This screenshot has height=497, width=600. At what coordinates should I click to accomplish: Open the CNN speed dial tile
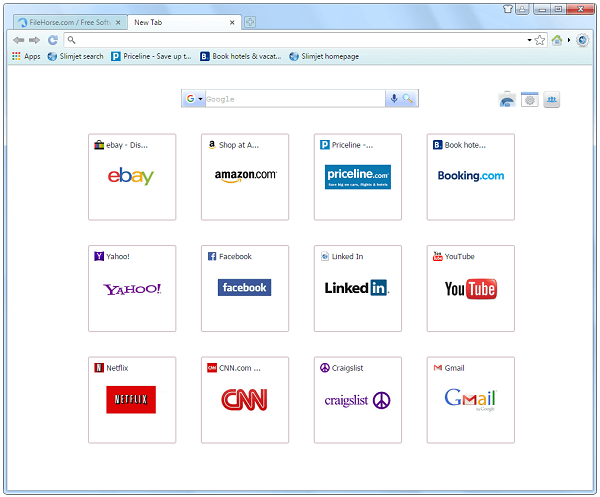[x=245, y=400]
